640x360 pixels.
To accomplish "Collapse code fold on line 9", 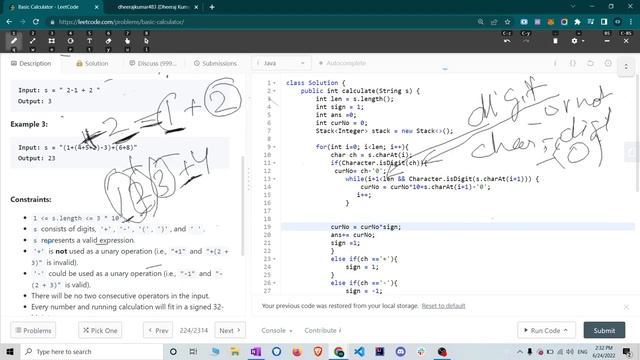I will 274,147.
